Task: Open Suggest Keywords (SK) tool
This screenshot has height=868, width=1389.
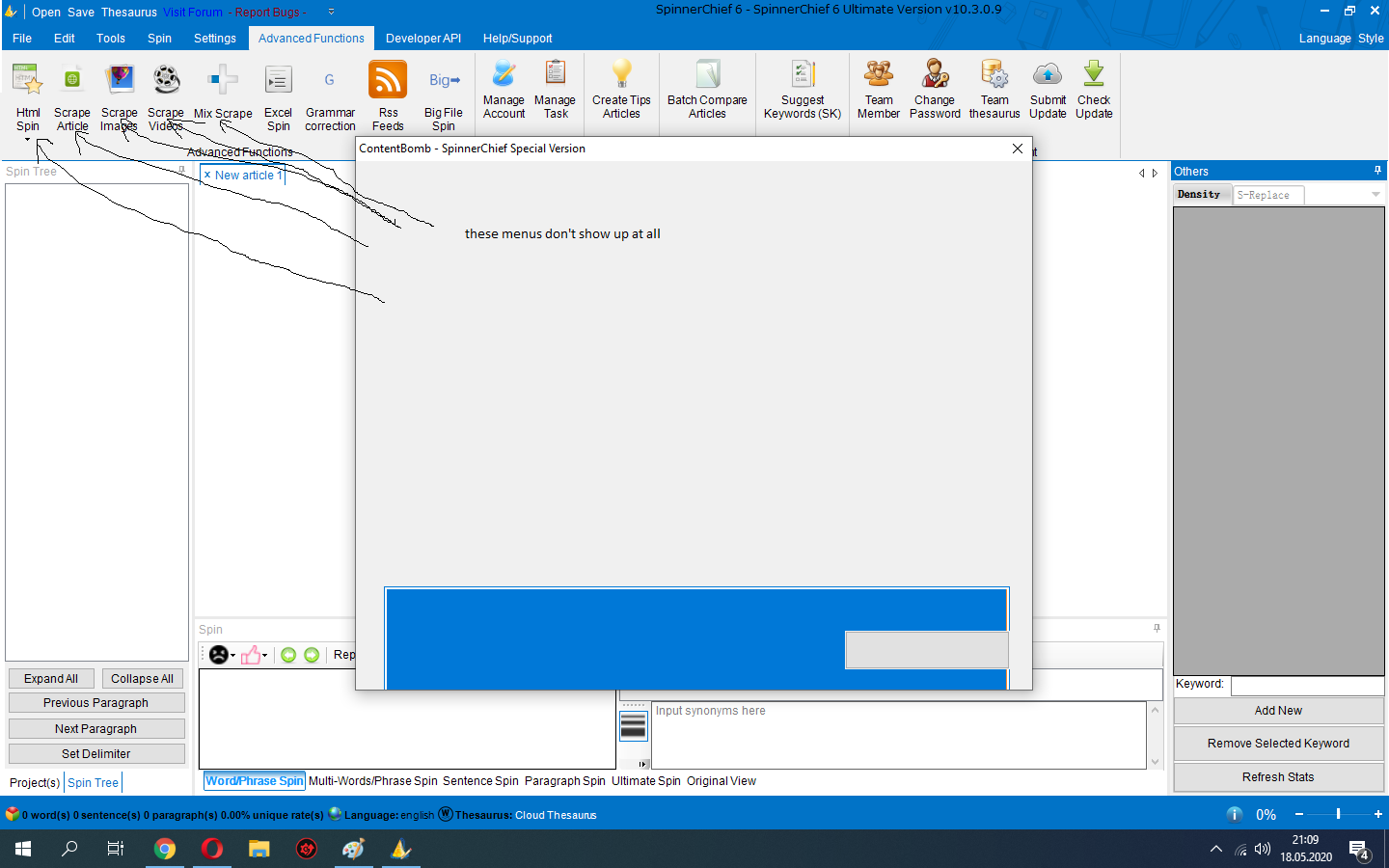Action: tap(803, 89)
